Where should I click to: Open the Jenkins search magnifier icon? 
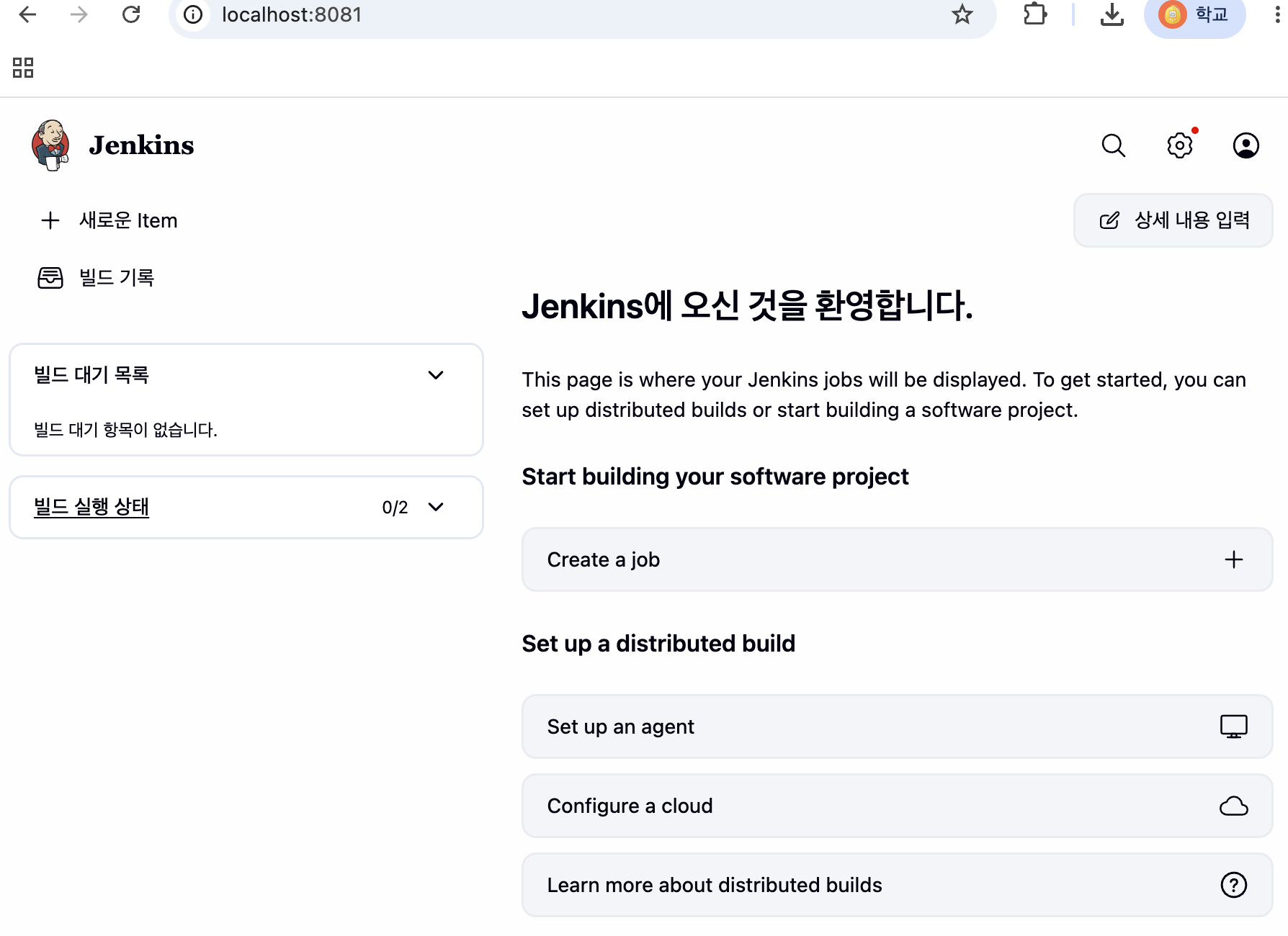click(1113, 145)
